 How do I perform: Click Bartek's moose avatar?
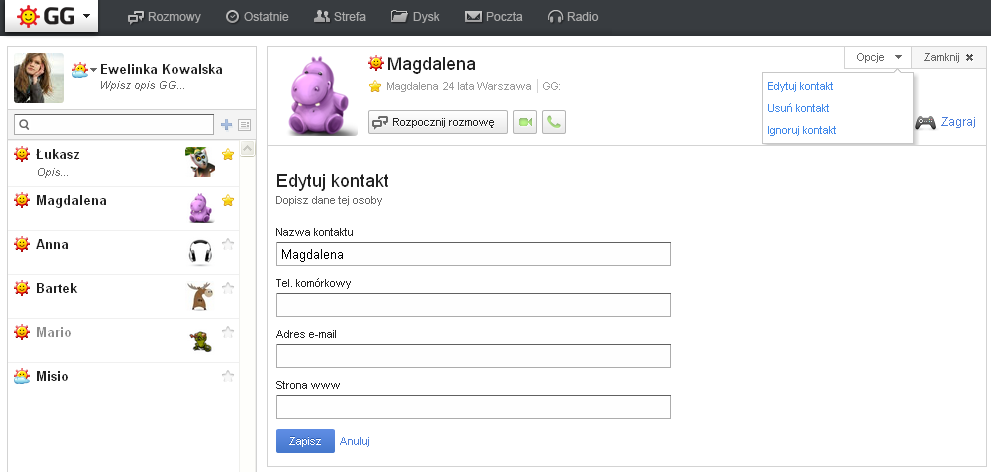[x=200, y=296]
